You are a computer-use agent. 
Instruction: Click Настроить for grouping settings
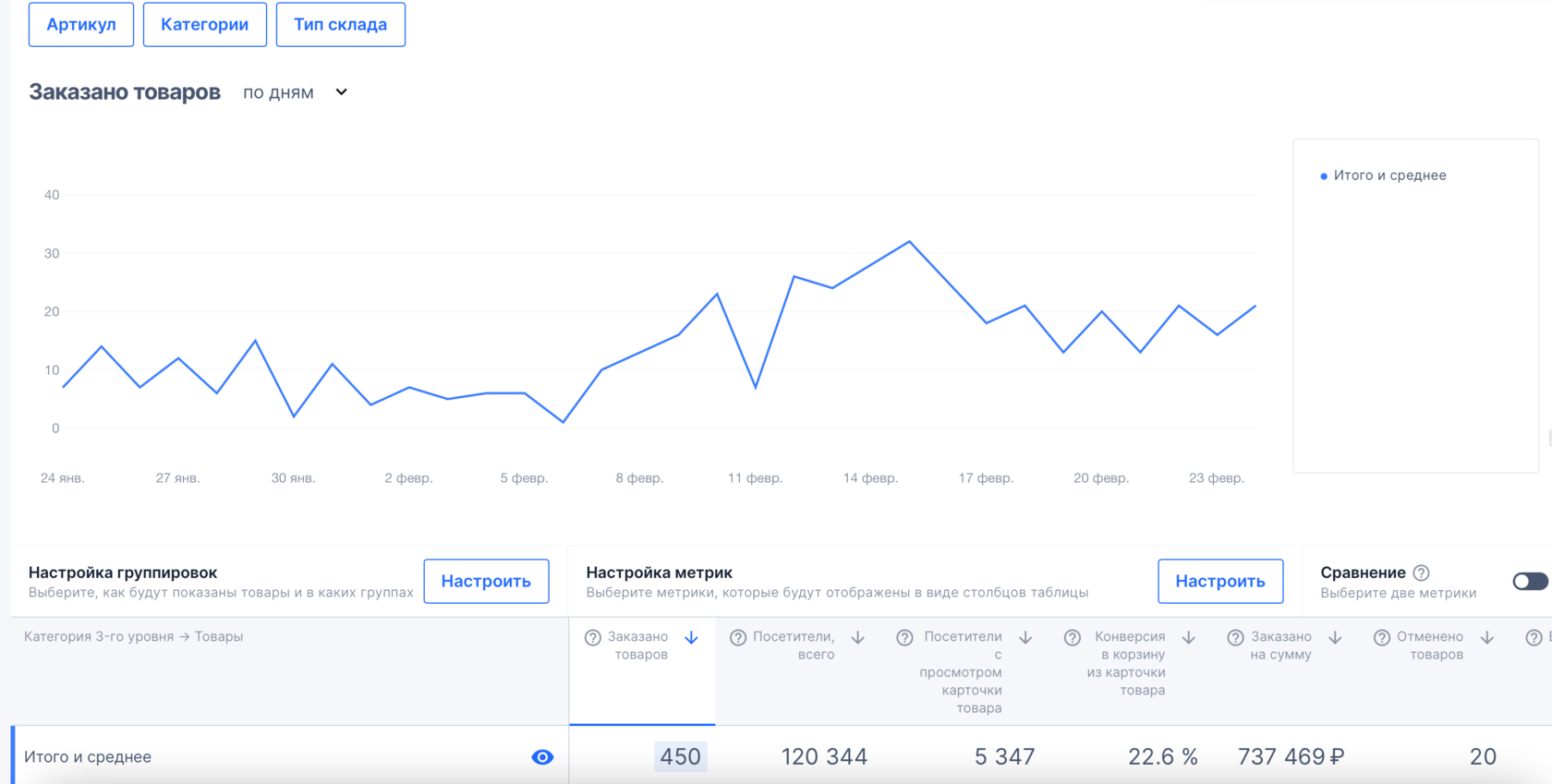coord(486,581)
